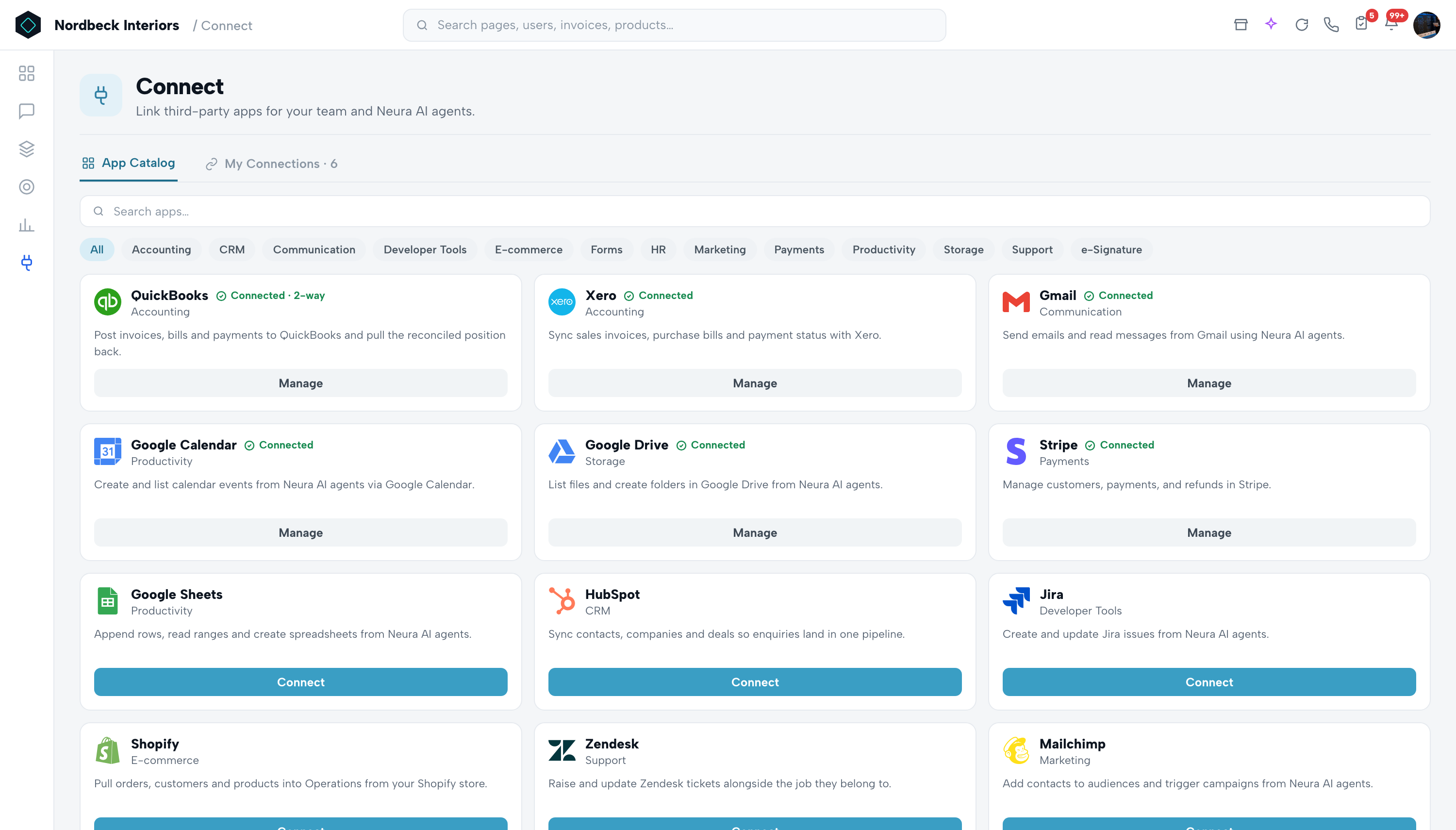This screenshot has height=830, width=1456.
Task: Open the dashboard grid icon in sidebar
Action: (x=27, y=73)
